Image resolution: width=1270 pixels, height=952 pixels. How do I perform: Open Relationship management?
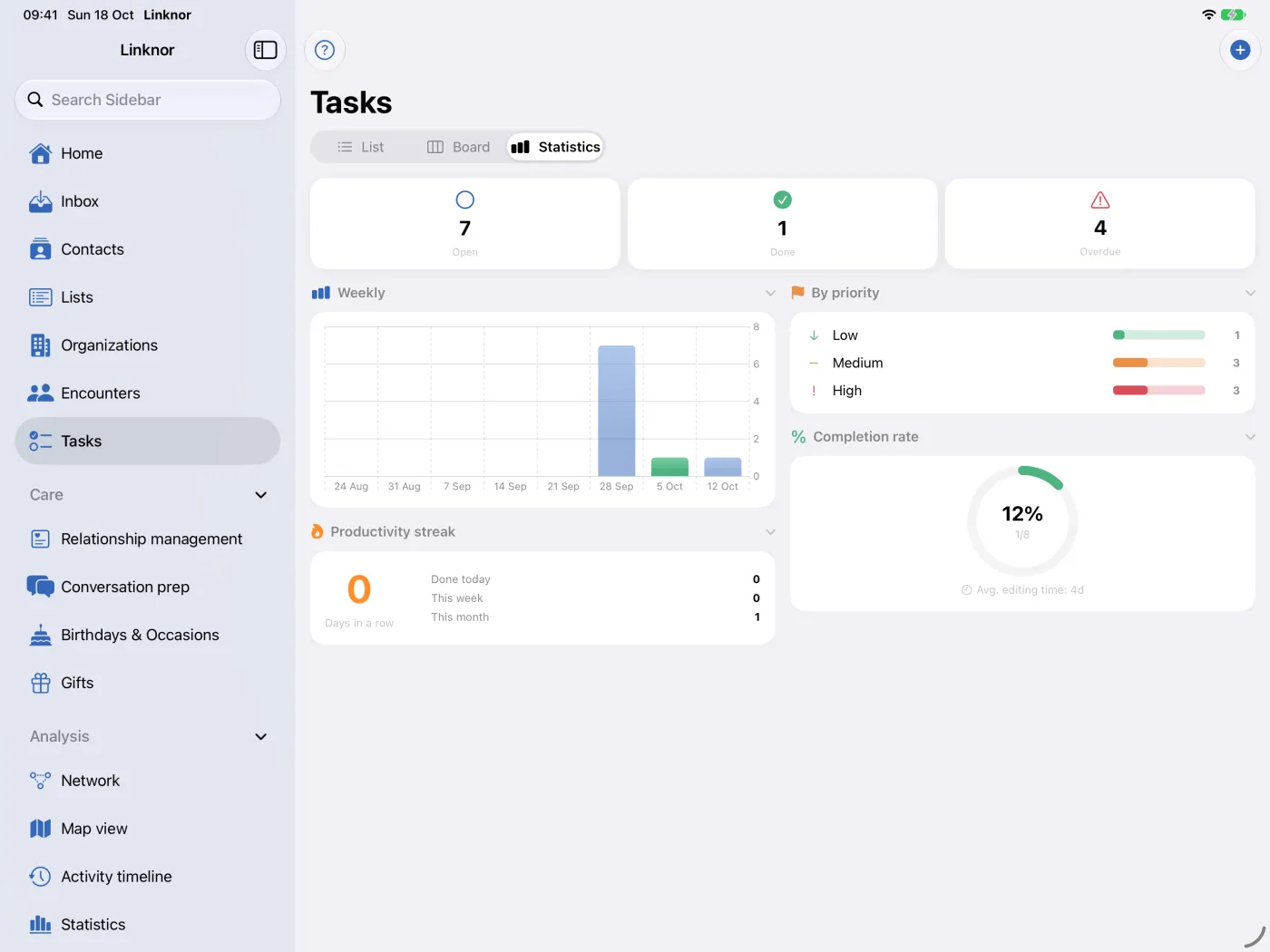(148, 539)
